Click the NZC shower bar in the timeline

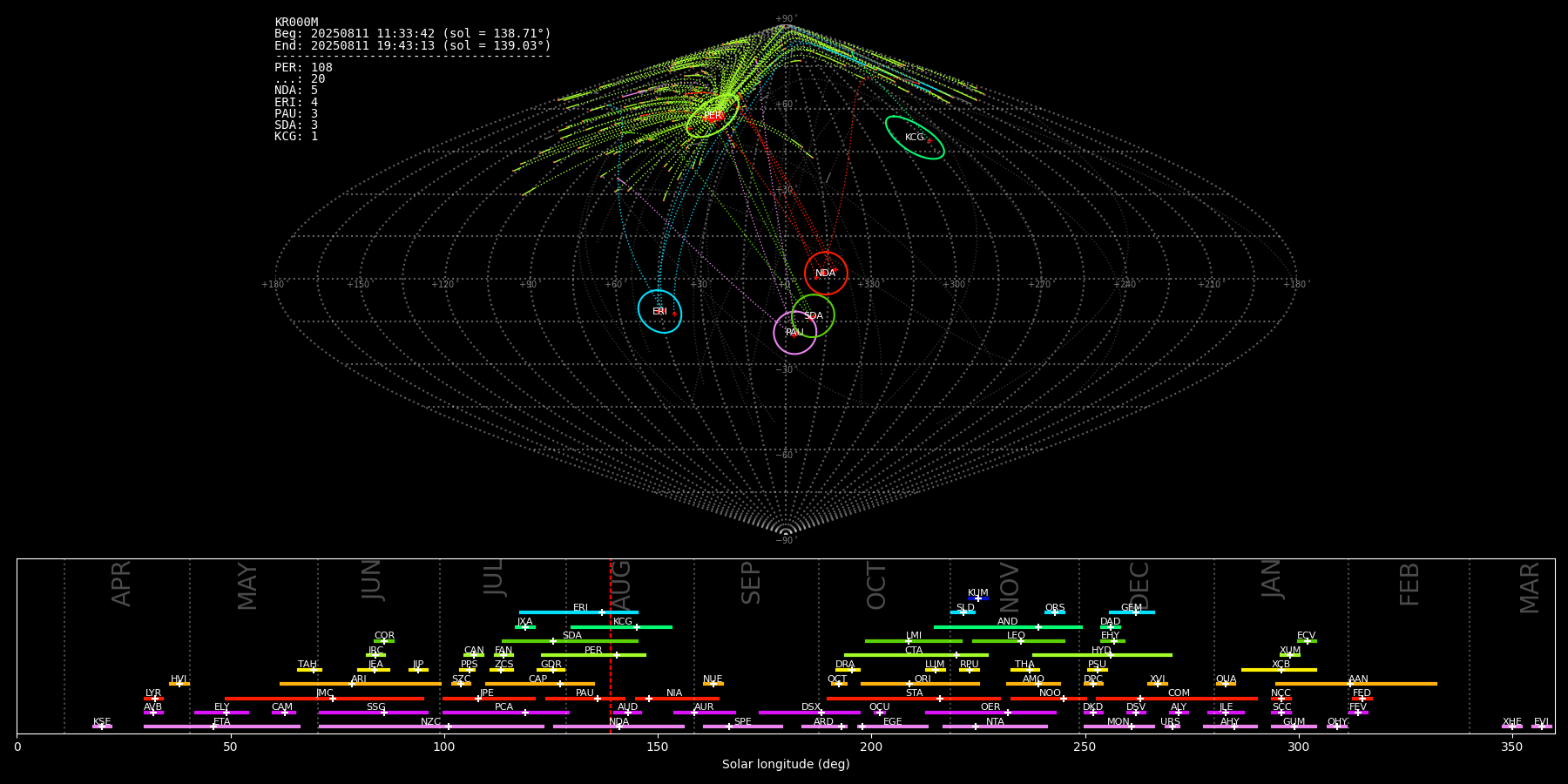click(431, 727)
